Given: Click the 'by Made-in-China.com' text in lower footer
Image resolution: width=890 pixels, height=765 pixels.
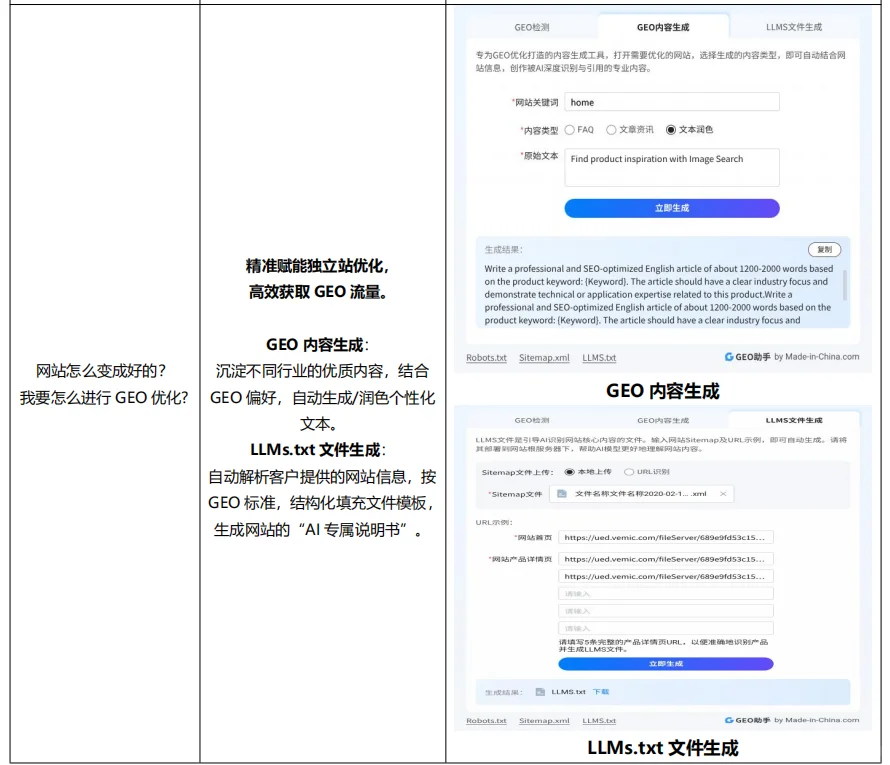Looking at the screenshot, I should pyautogui.click(x=816, y=720).
